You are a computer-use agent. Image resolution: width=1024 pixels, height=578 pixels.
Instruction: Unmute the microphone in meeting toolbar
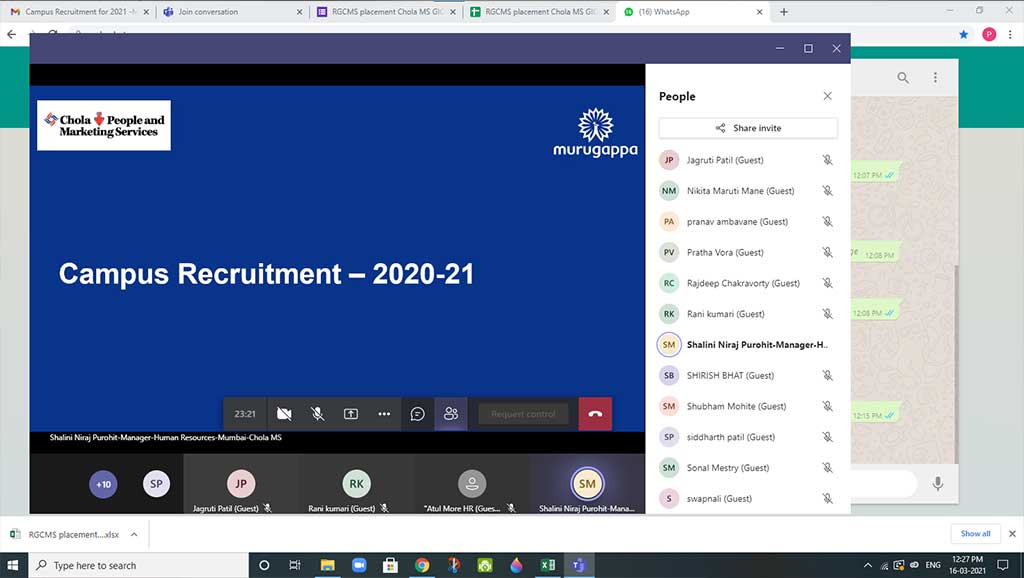pyautogui.click(x=317, y=414)
